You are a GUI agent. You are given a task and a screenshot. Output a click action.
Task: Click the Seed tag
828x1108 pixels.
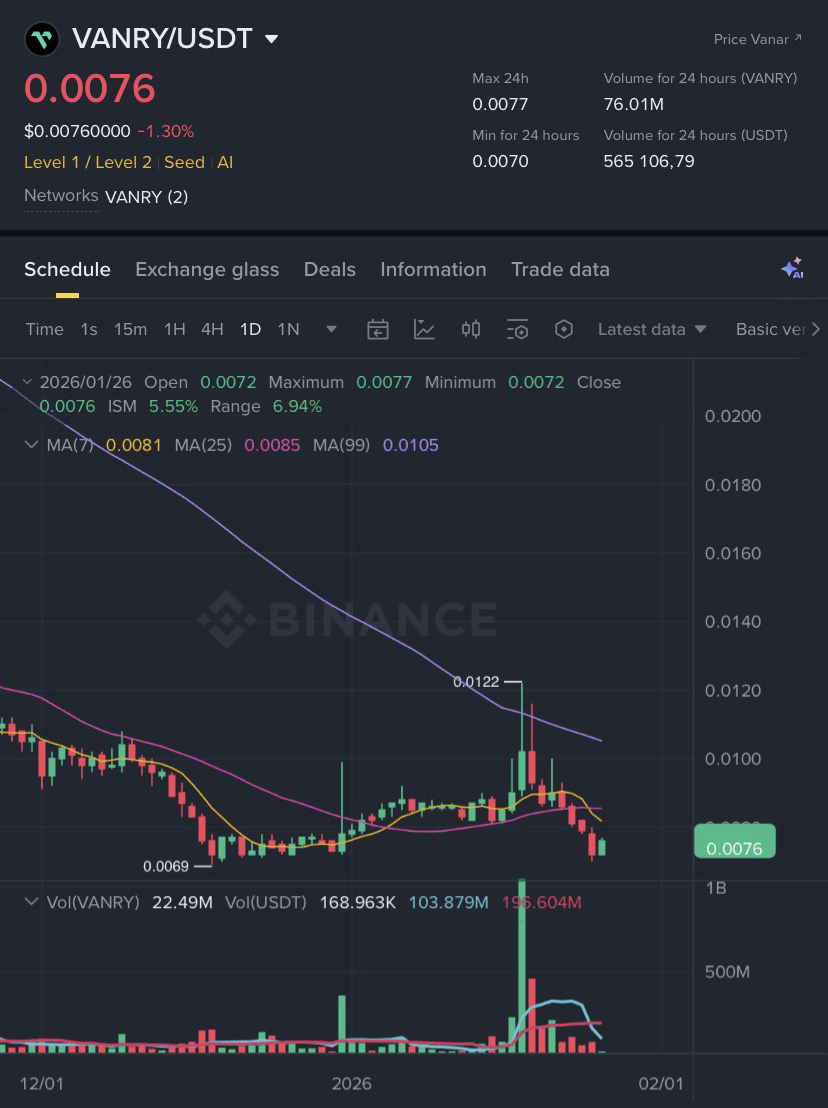[x=184, y=163]
